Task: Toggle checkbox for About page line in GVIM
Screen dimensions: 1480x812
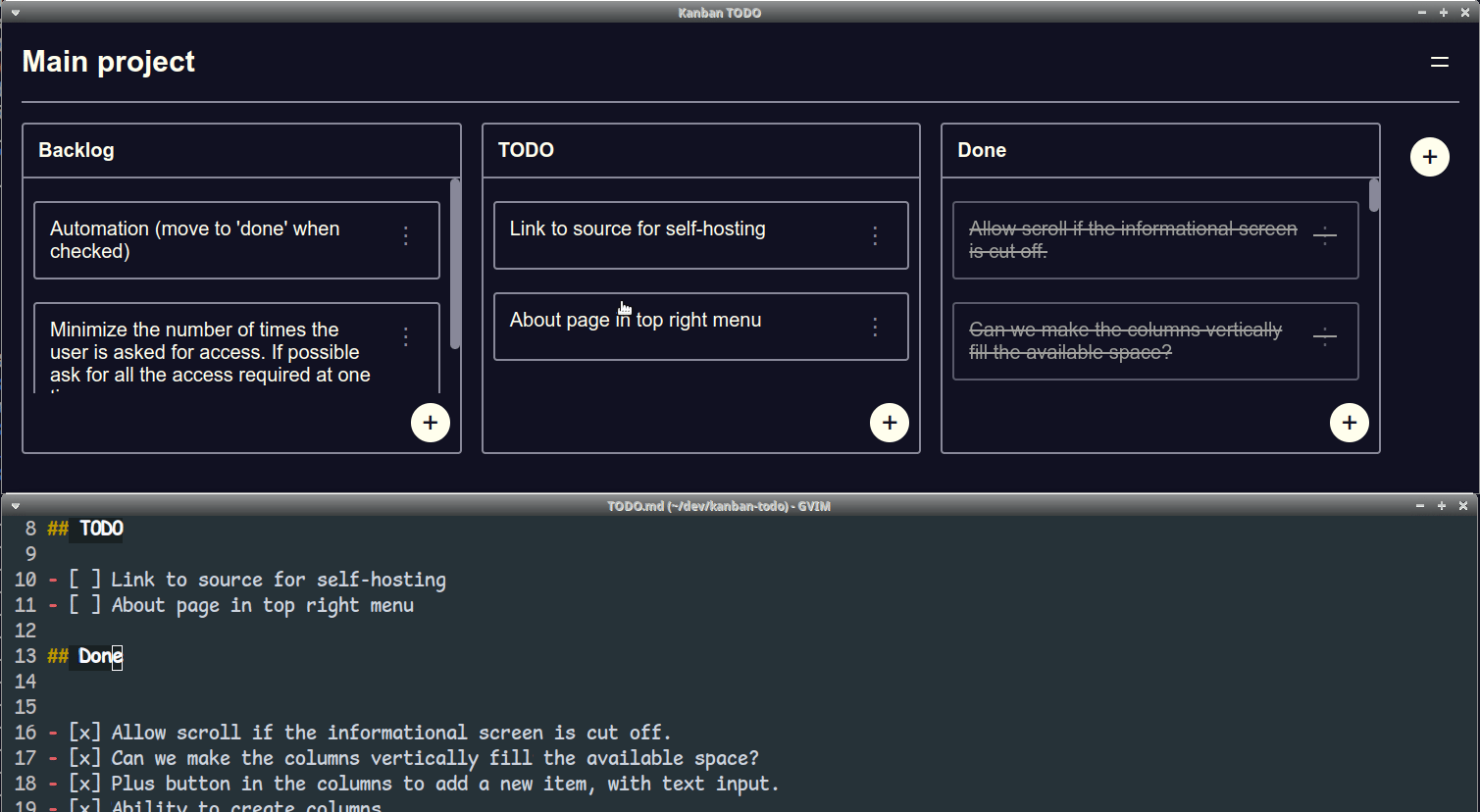Action: coord(84,605)
